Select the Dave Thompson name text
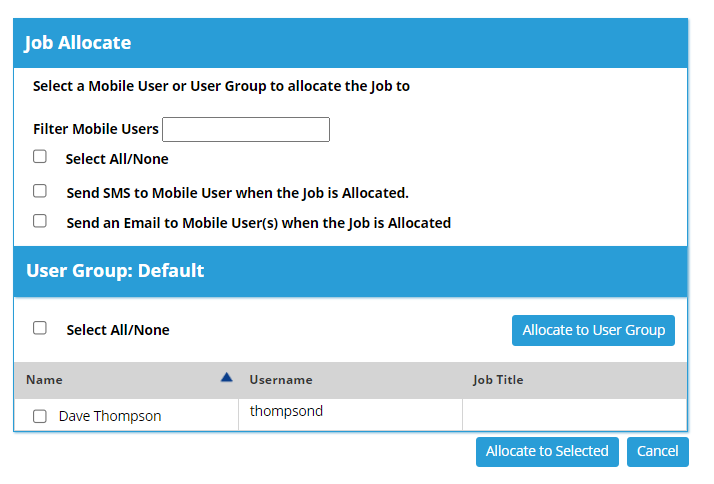714x484 pixels. click(110, 416)
